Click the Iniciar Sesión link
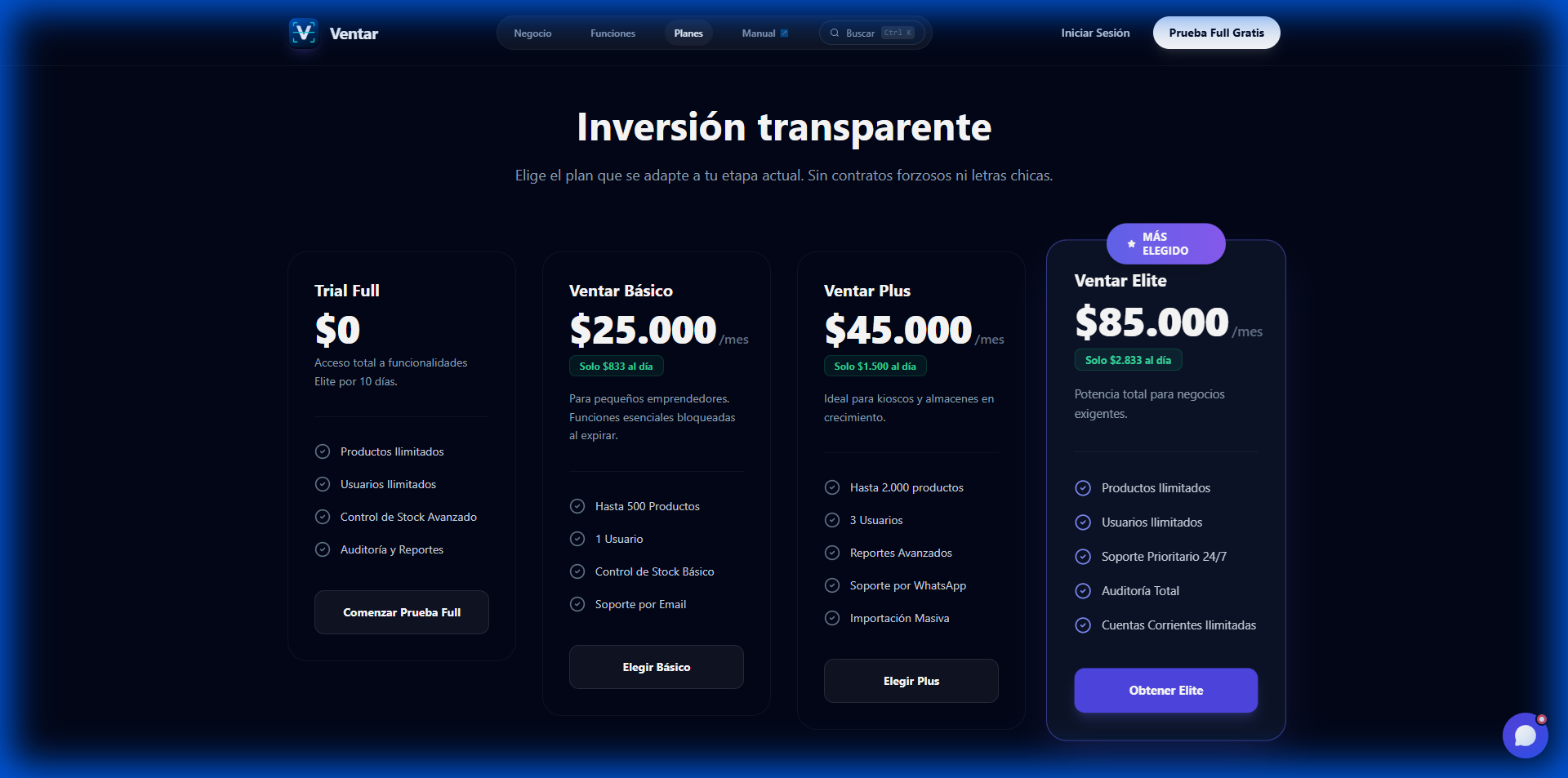 click(x=1094, y=33)
